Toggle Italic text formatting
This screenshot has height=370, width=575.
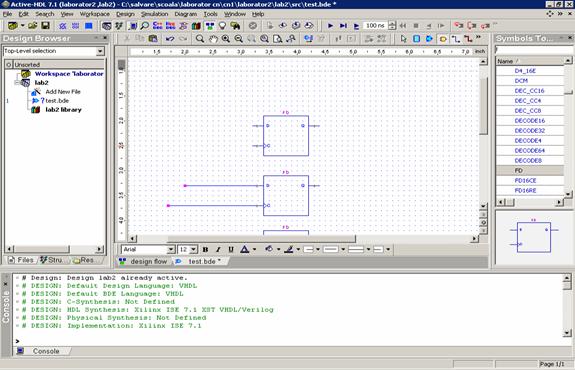[218, 249]
